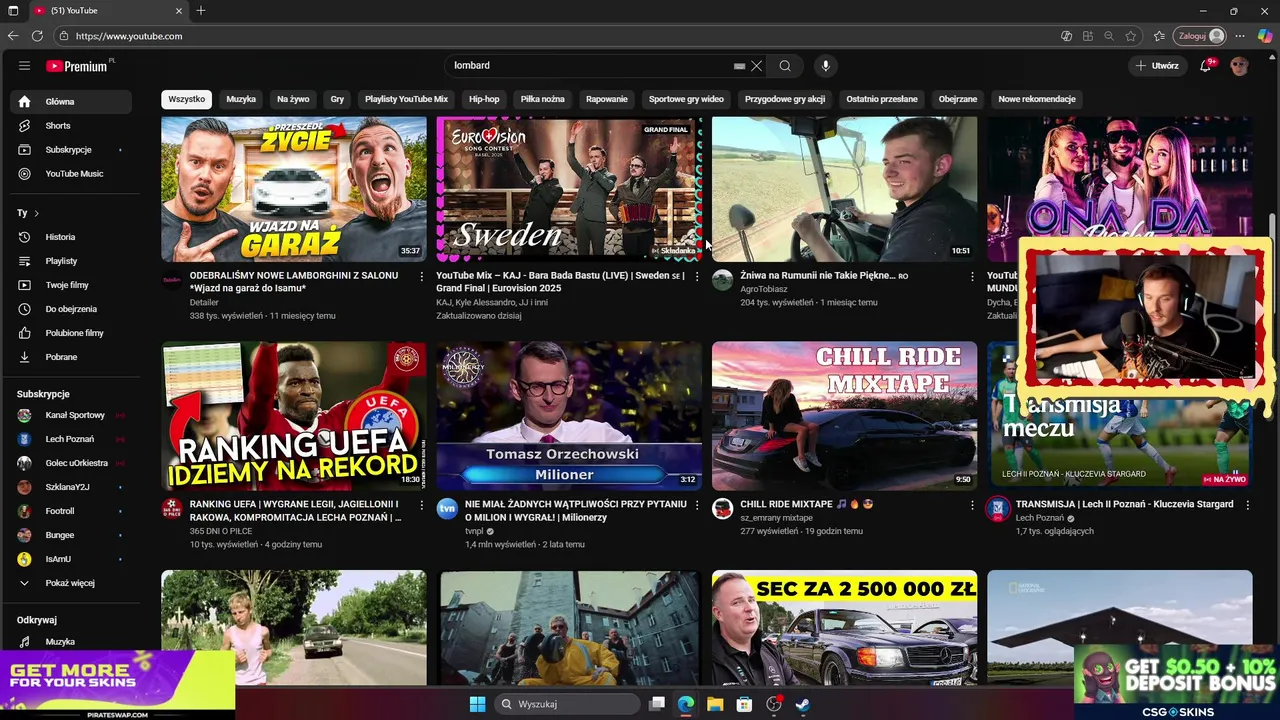Open the Tomasz Orzechowski Milioner thumbnail
The height and width of the screenshot is (720, 1280).
(569, 416)
